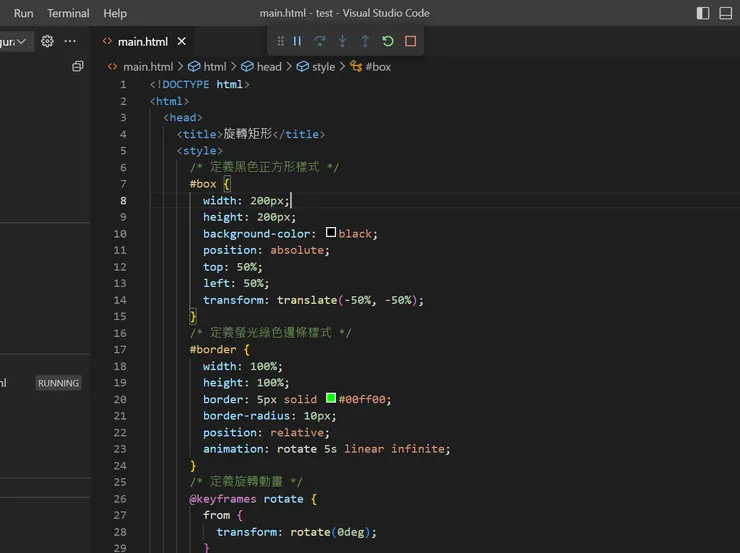Click the Collapse All icon in sidebar
The image size is (740, 553).
pyautogui.click(x=77, y=66)
